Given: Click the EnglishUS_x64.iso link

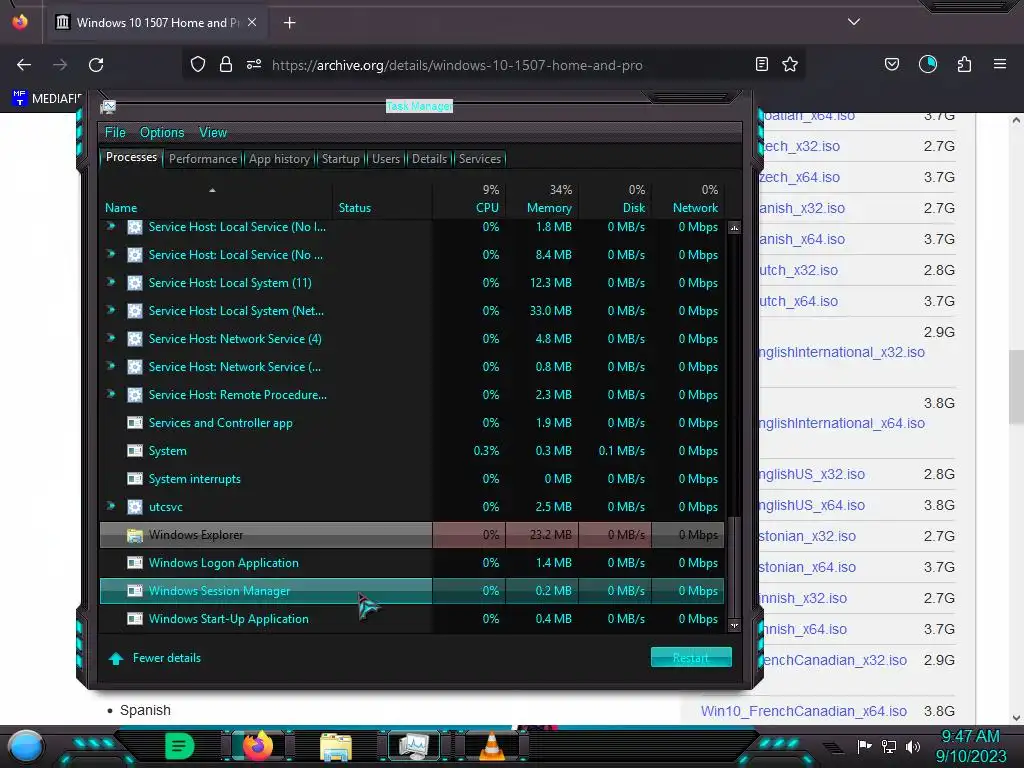Looking at the screenshot, I should (x=810, y=505).
